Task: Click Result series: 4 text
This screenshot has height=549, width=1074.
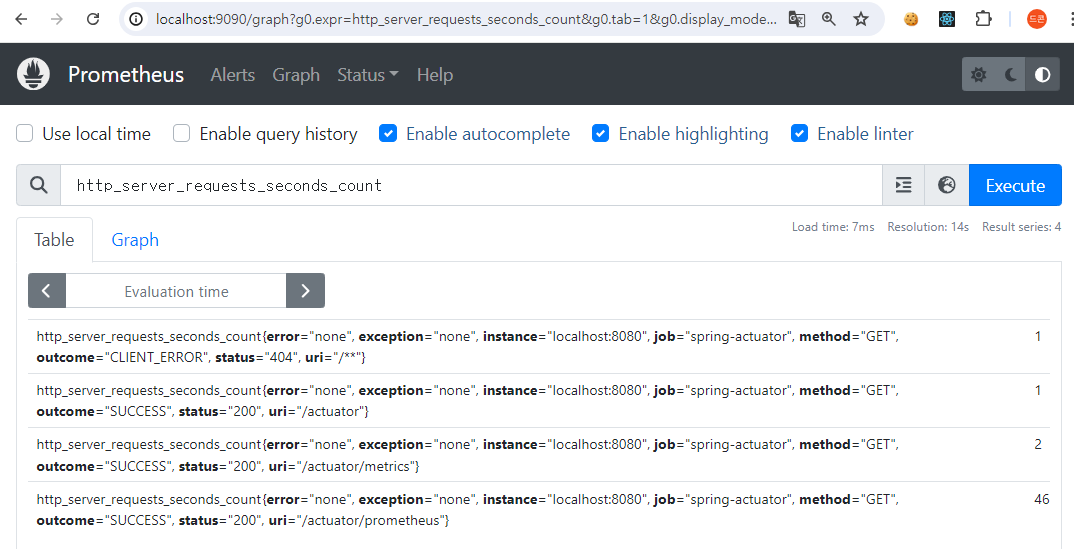Action: 1021,227
